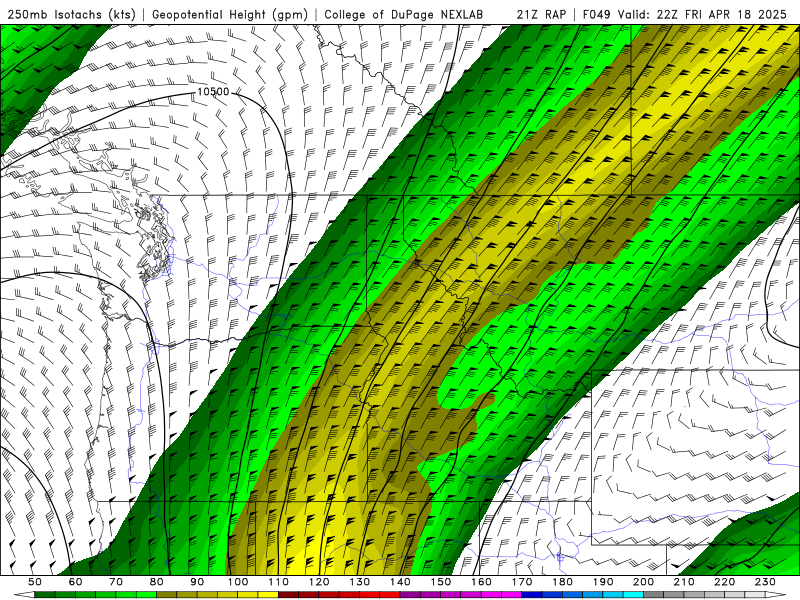Click the '50' value on the color scale
The image size is (800, 600).
pos(35,582)
